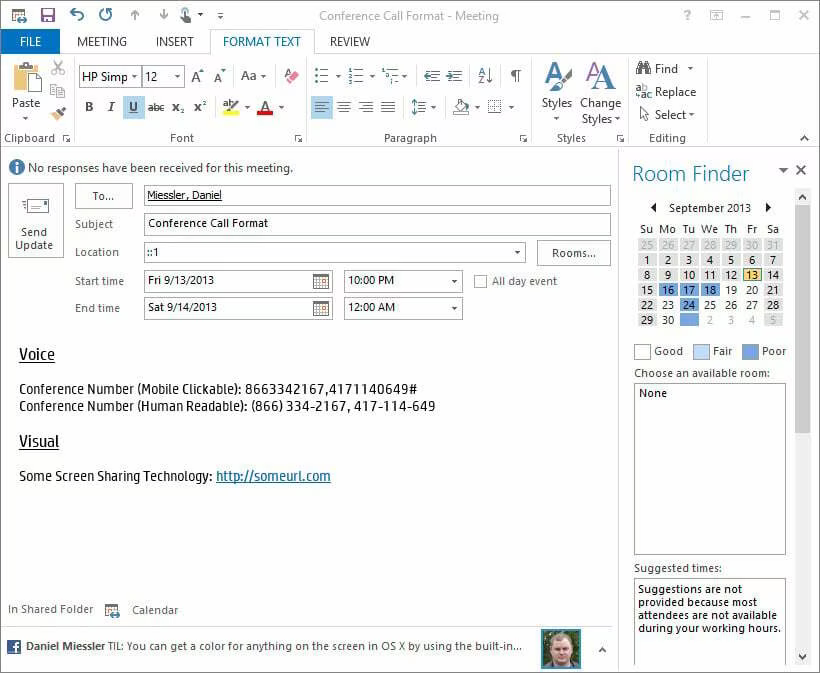Toggle Bold formatting button
820x673 pixels.
[x=89, y=107]
